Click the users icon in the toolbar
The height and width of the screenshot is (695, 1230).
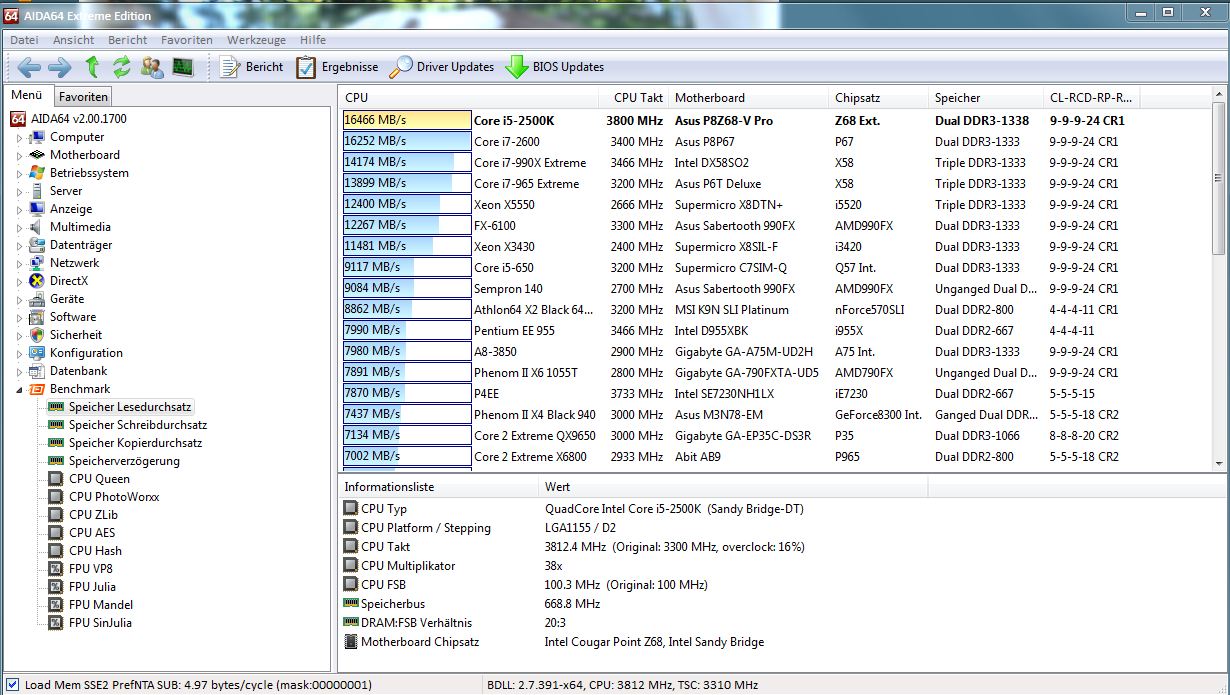point(152,67)
